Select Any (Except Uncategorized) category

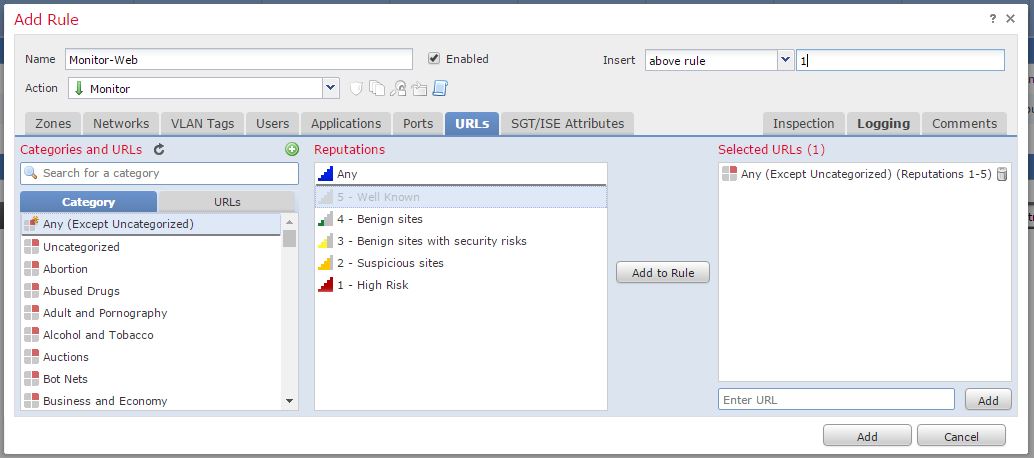pos(151,224)
